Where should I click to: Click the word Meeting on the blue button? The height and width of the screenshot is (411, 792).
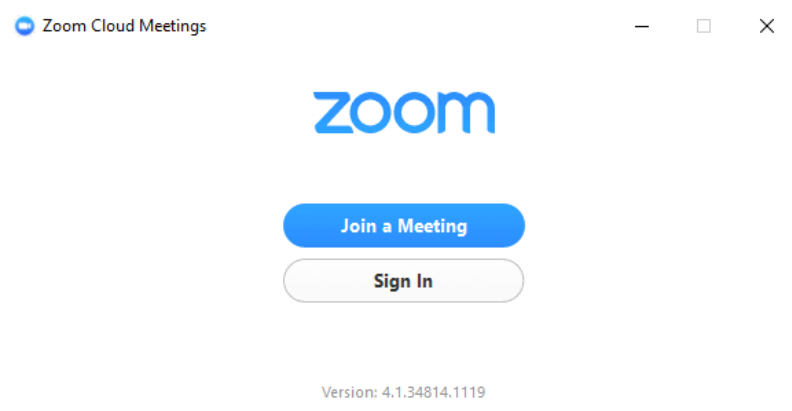[x=432, y=226]
